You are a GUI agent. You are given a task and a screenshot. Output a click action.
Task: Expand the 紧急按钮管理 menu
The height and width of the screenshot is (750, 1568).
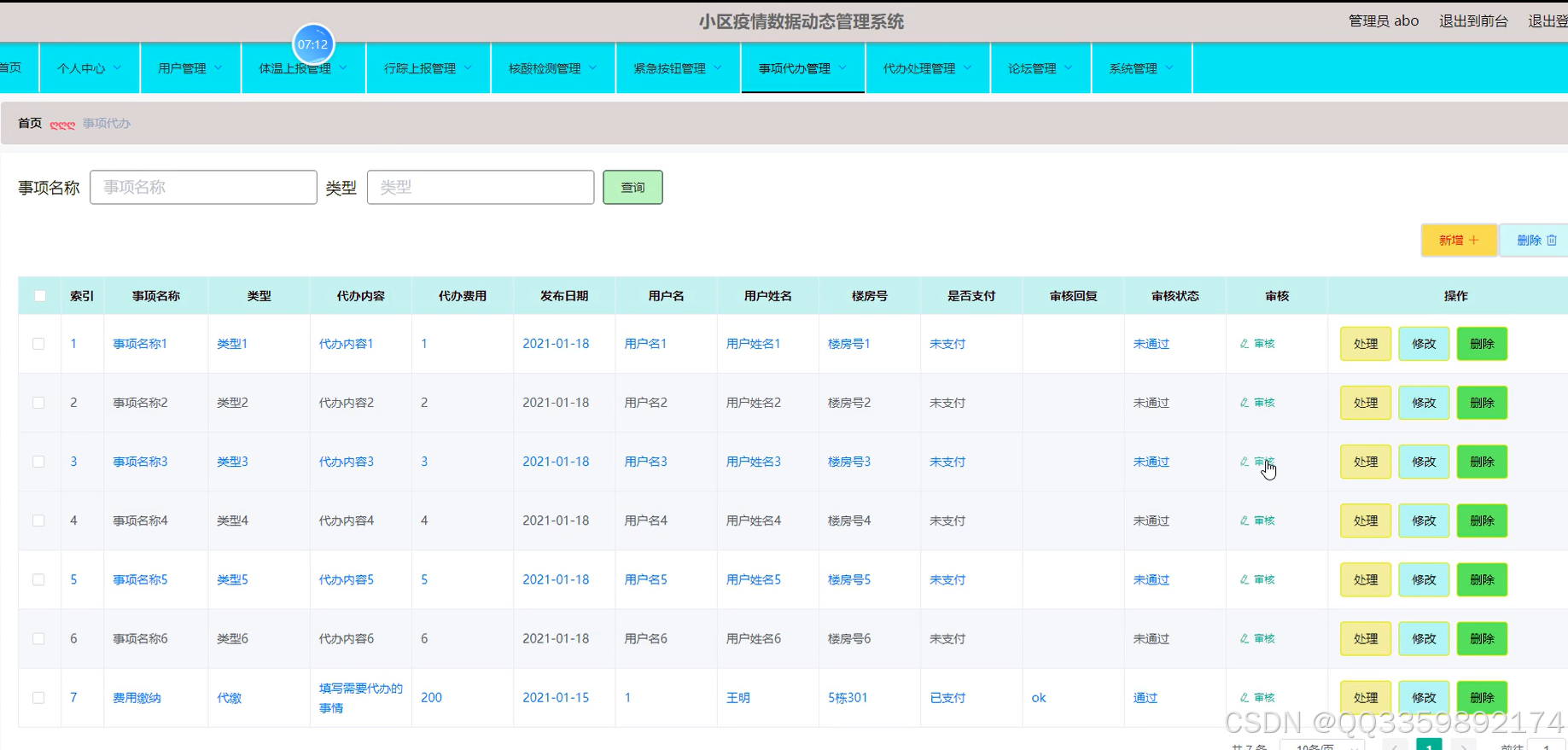tap(678, 68)
